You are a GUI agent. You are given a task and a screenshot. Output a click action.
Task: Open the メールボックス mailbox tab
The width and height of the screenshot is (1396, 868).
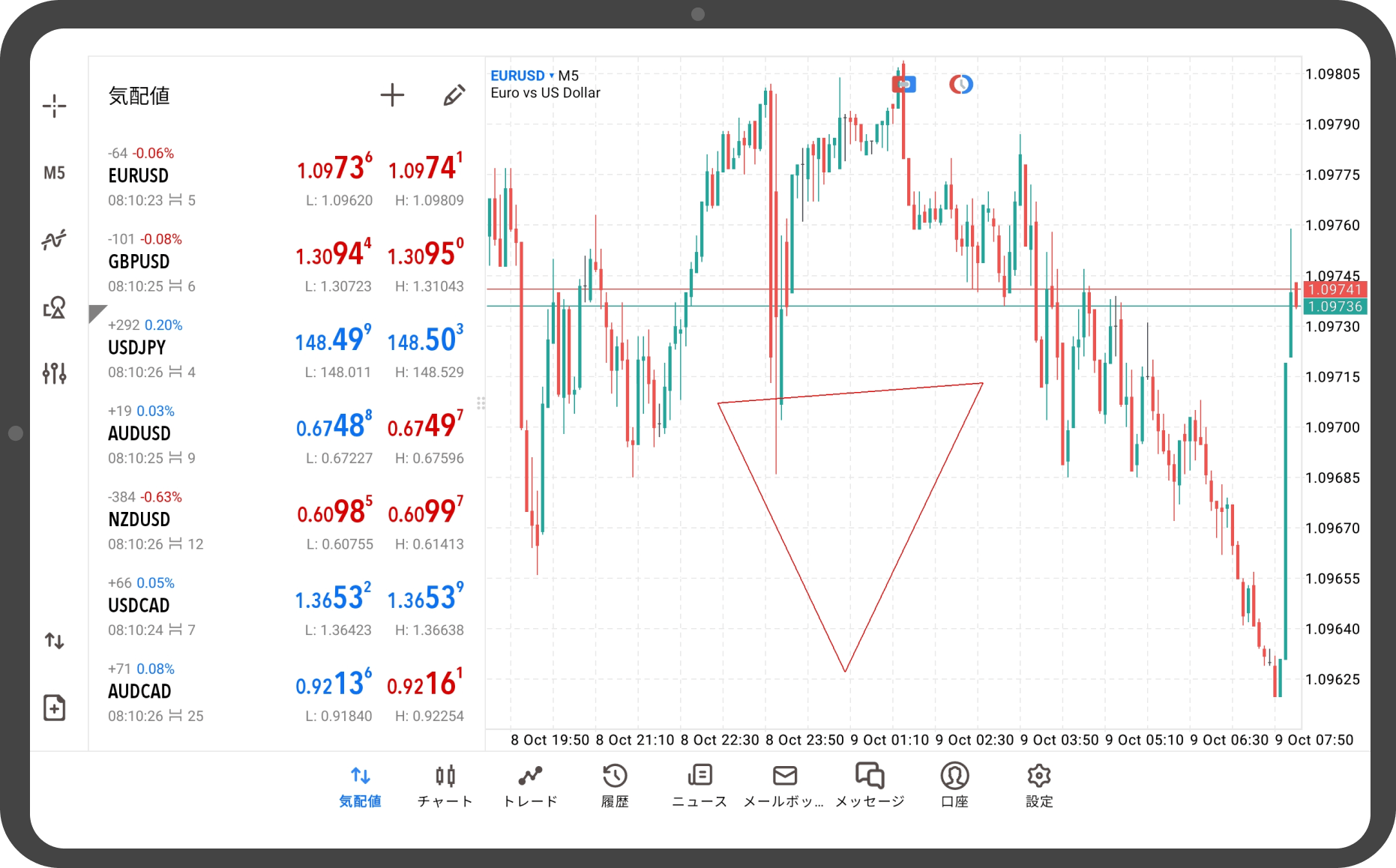point(784,786)
